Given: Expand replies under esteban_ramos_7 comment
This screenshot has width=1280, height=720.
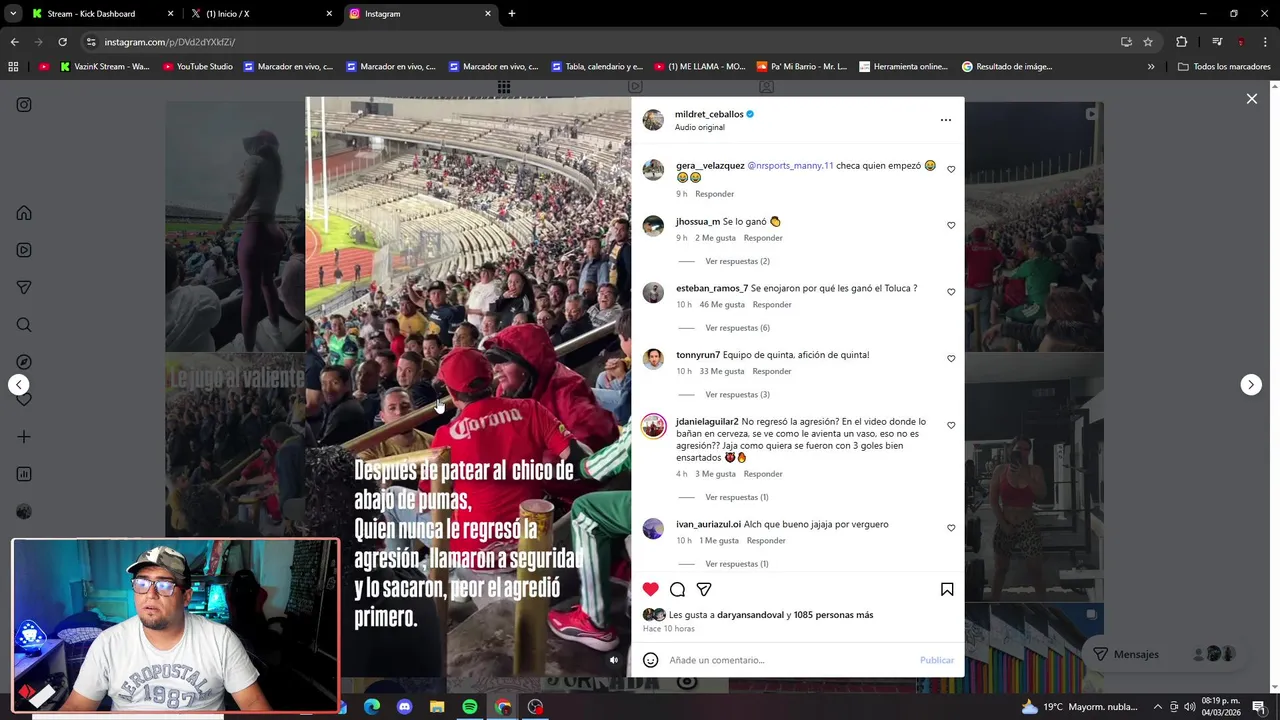Looking at the screenshot, I should coord(737,328).
